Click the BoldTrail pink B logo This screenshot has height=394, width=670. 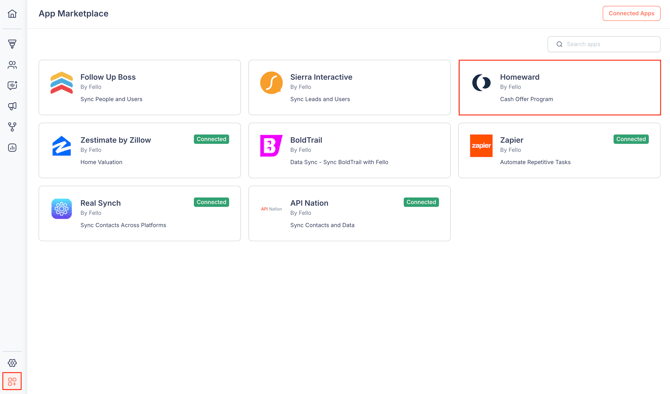point(271,146)
